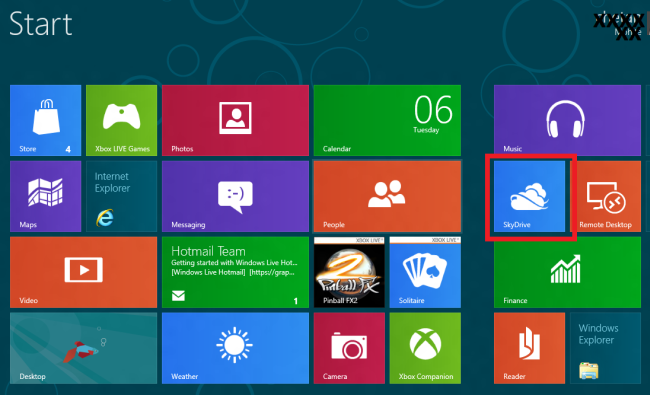This screenshot has width=650, height=395.
Task: Launch the Xbox Companion tile
Action: pos(425,348)
